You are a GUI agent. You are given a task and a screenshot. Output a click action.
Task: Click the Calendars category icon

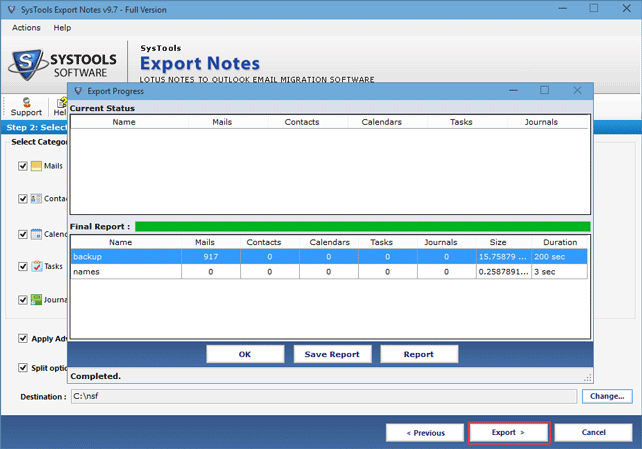pos(36,234)
